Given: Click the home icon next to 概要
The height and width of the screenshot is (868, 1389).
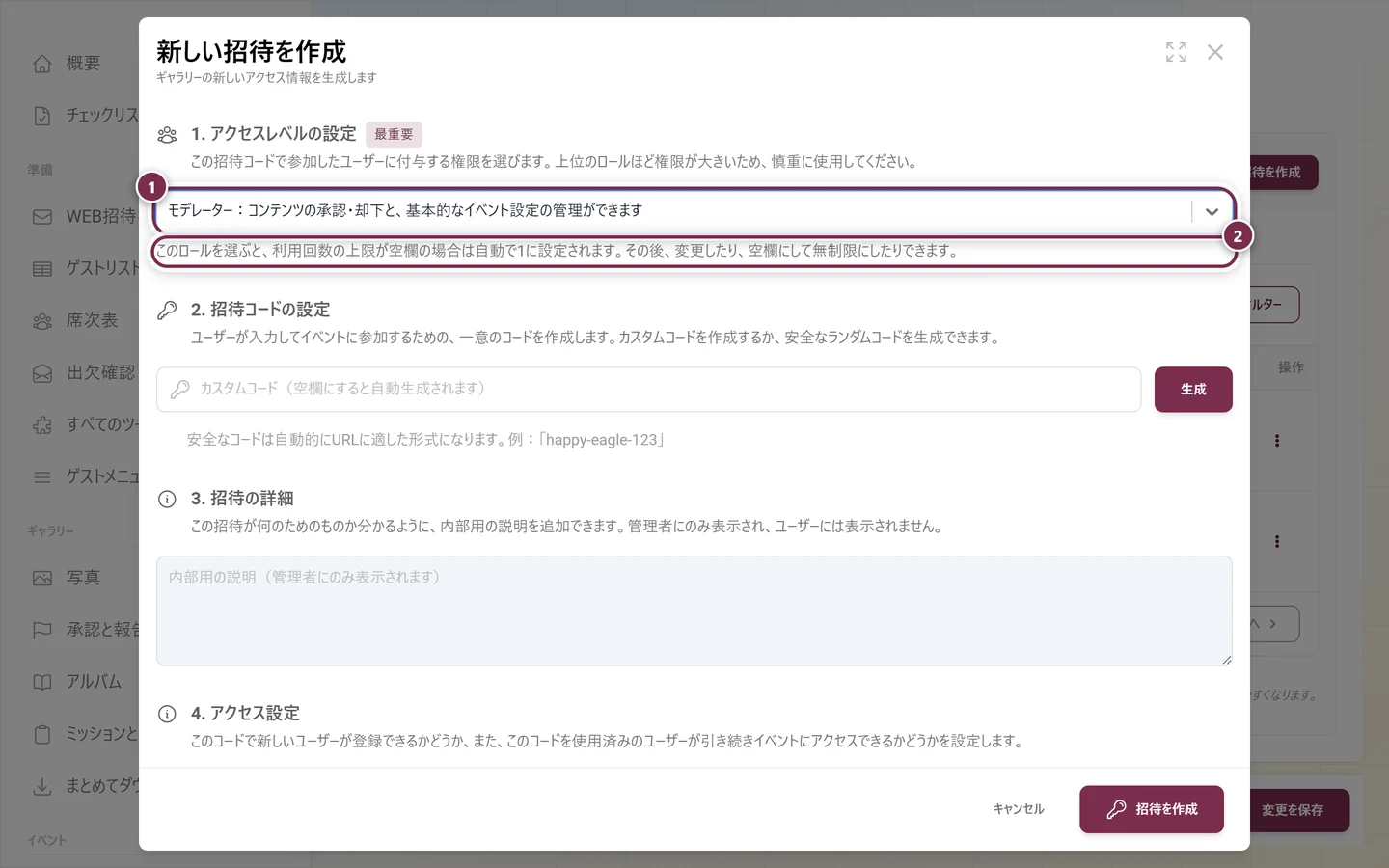Looking at the screenshot, I should 42,64.
